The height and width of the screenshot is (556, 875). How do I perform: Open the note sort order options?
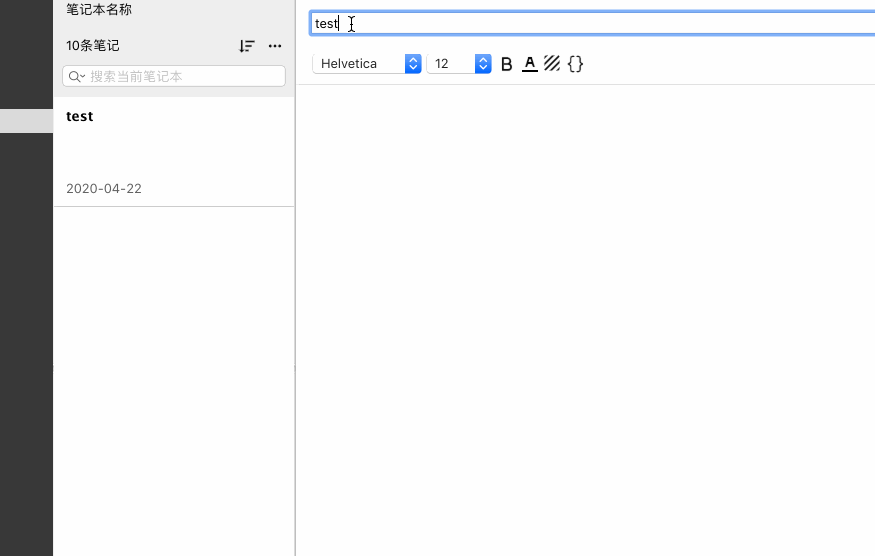tap(247, 46)
